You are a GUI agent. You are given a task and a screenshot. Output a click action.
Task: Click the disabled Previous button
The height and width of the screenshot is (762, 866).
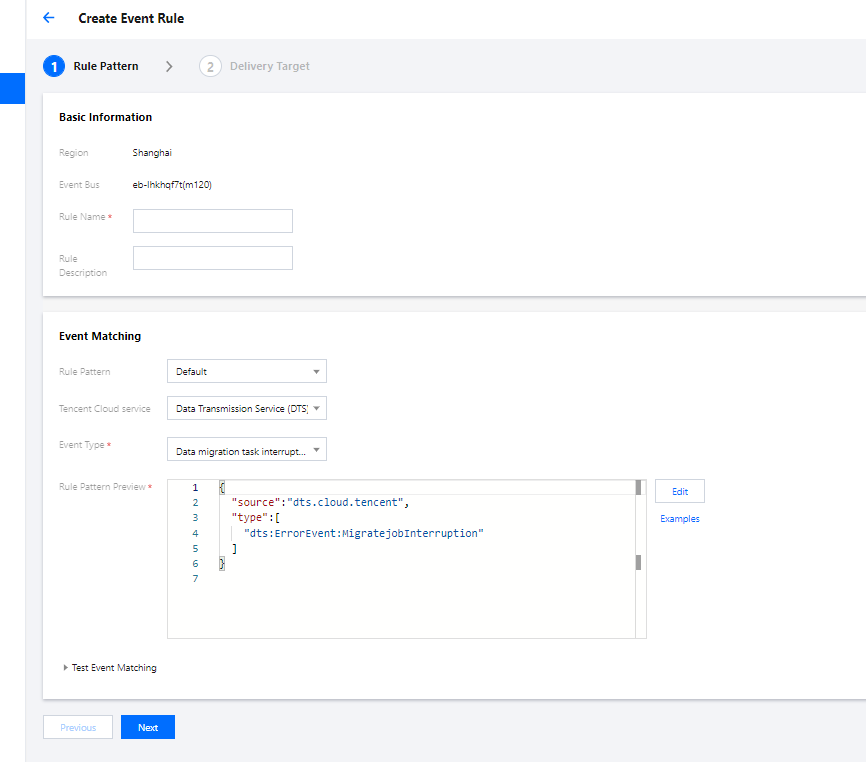click(x=78, y=728)
